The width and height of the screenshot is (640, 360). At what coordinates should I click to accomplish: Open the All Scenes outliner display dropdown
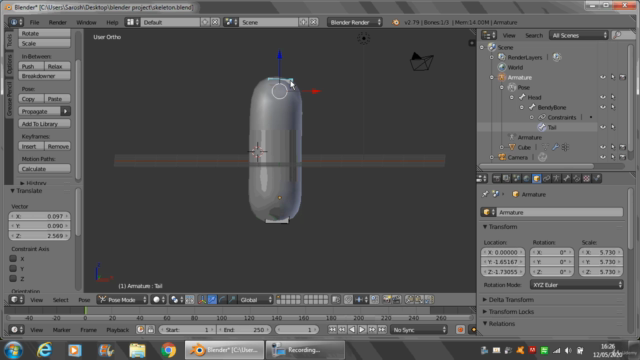[x=579, y=36]
